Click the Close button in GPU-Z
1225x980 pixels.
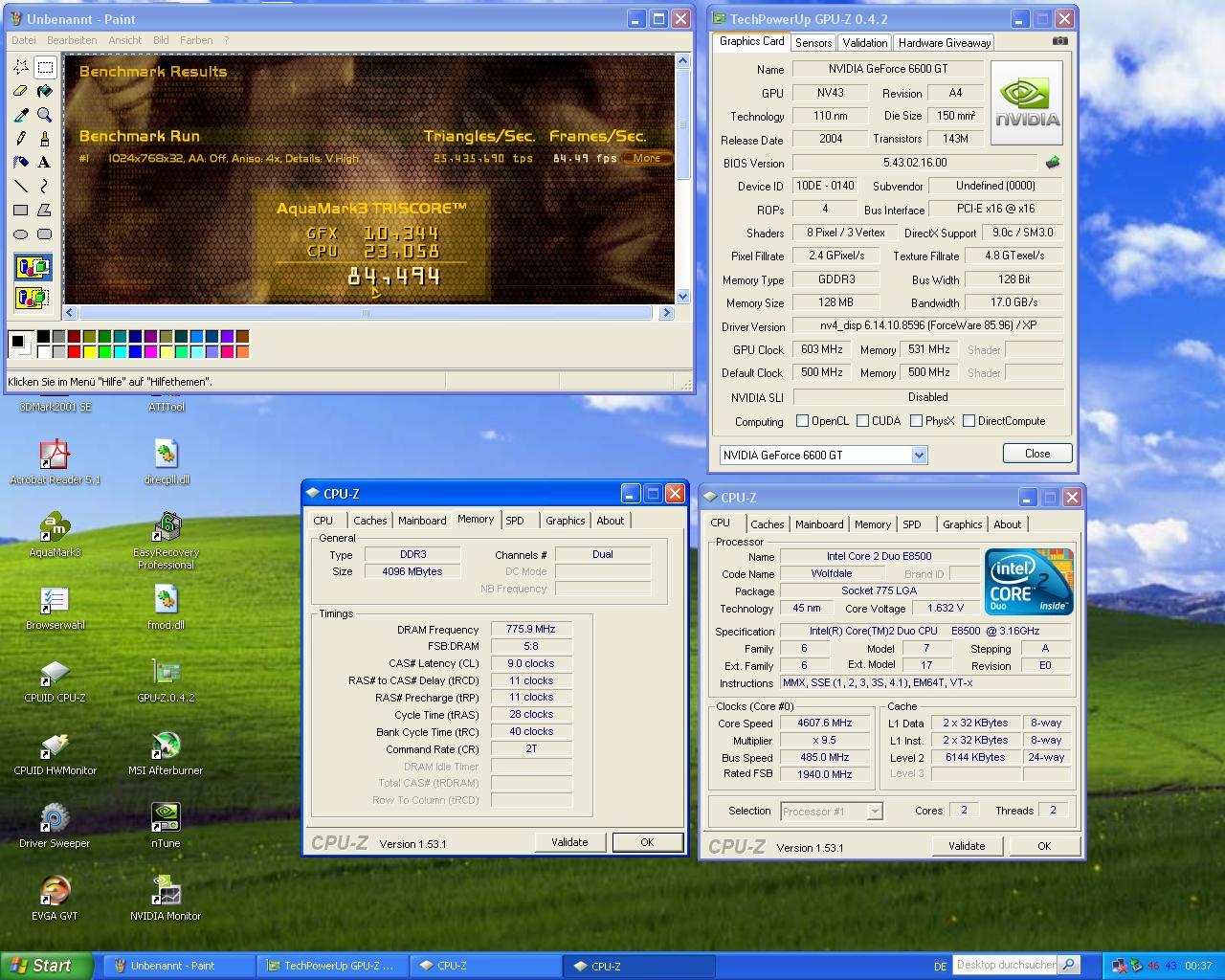tap(1037, 454)
